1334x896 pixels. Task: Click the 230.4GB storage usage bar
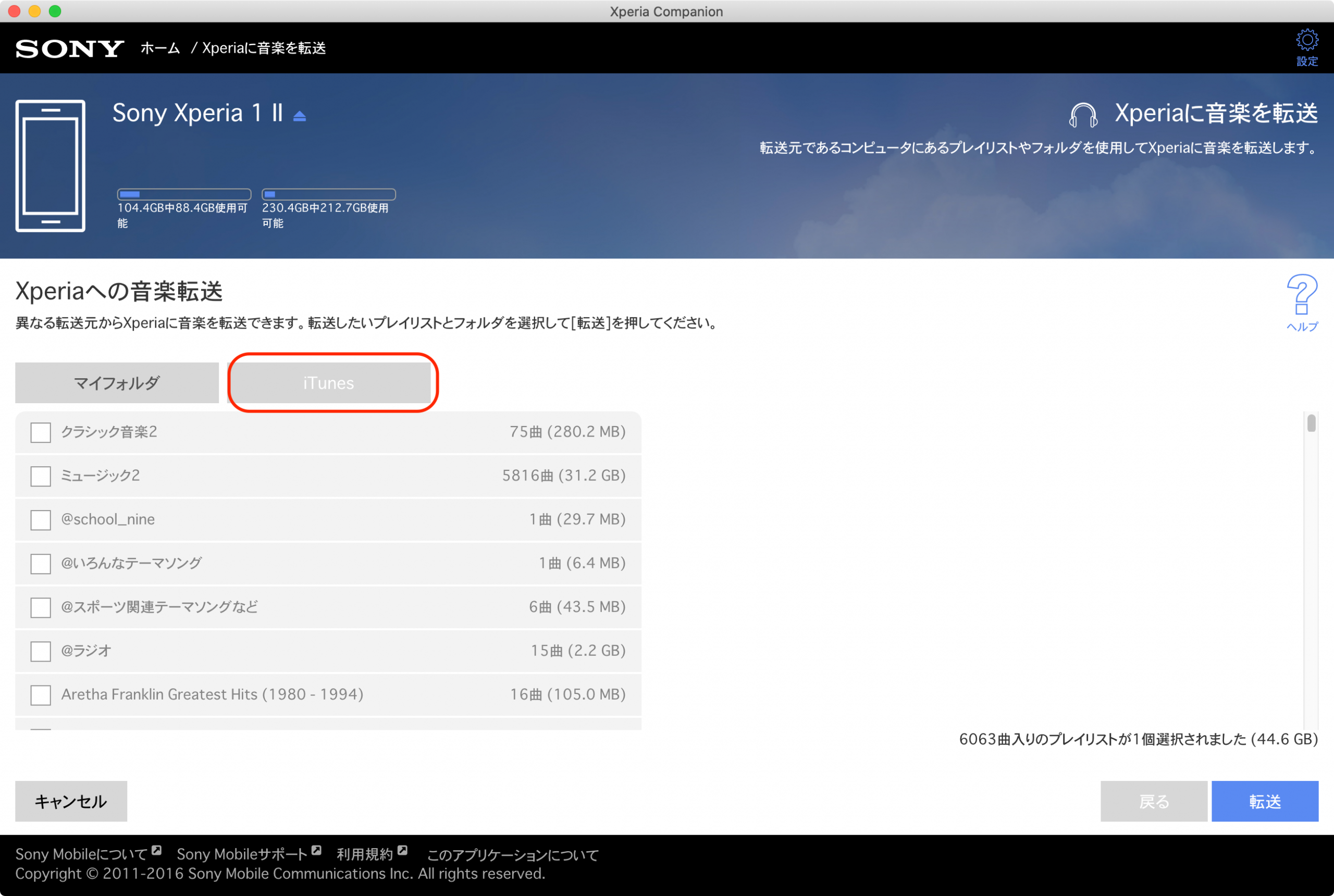[x=329, y=194]
